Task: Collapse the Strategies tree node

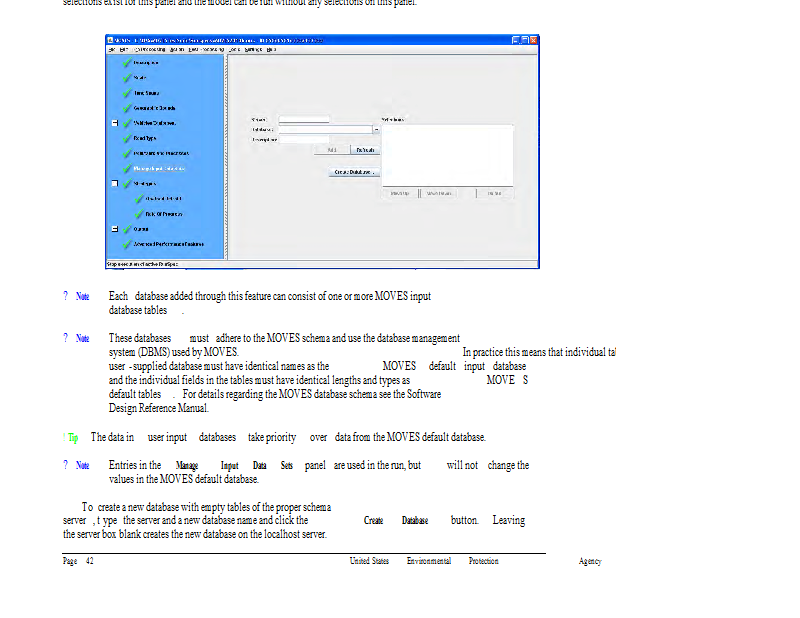Action: 115,184
